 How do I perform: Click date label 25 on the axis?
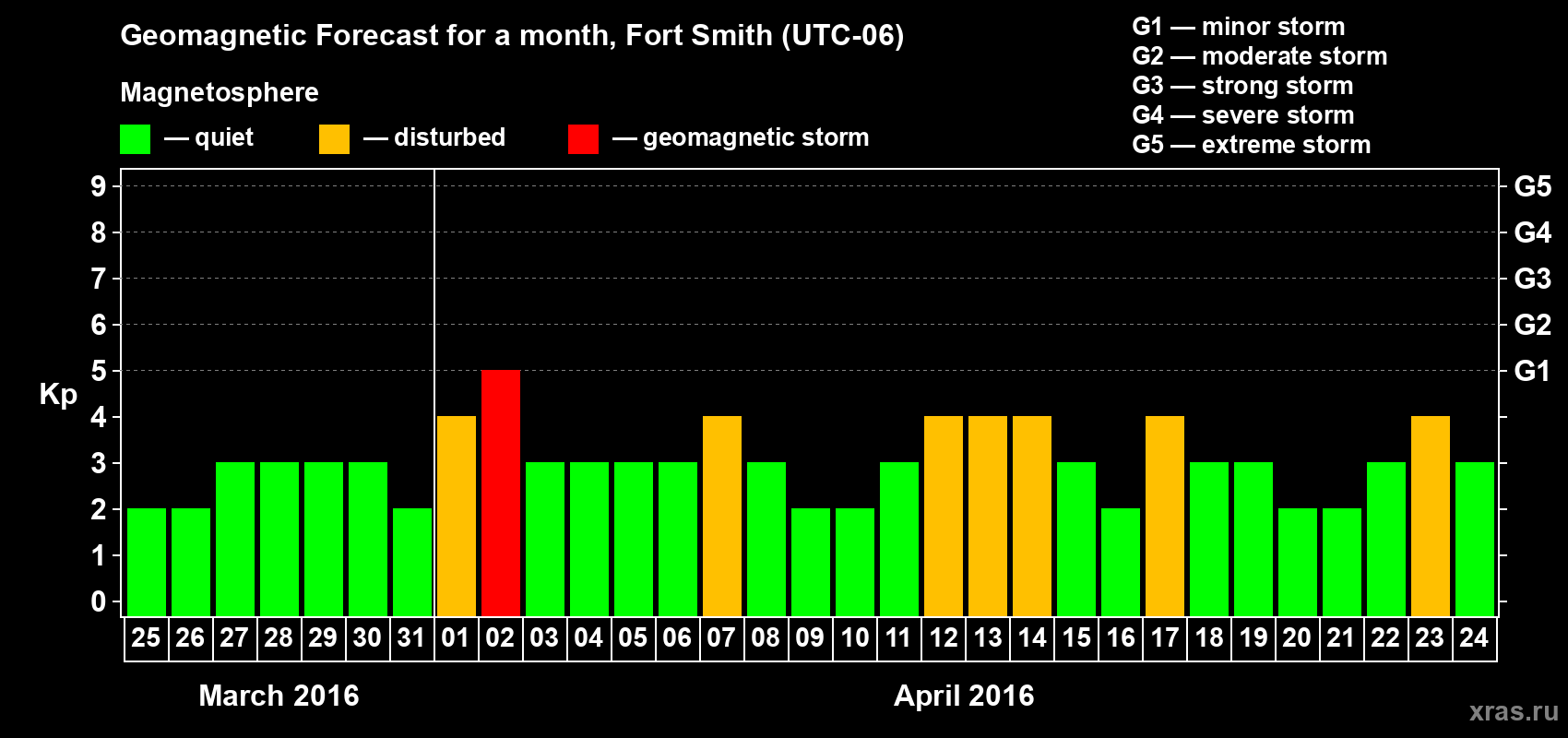(146, 637)
